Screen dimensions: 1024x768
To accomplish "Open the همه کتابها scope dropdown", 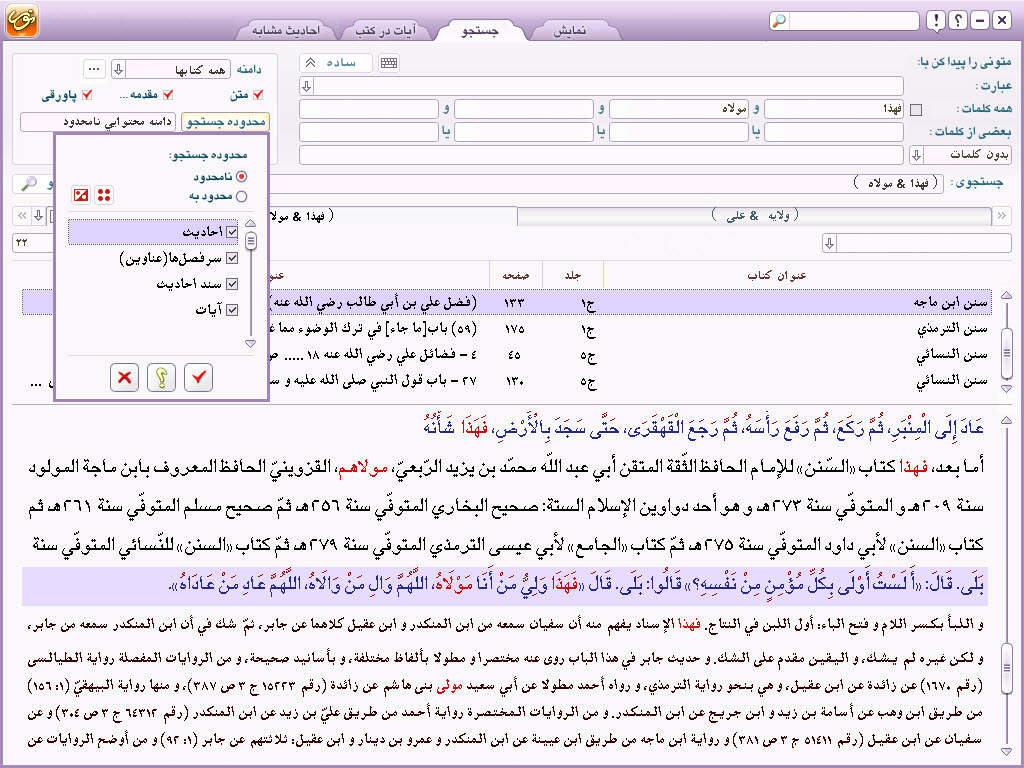I will point(118,69).
